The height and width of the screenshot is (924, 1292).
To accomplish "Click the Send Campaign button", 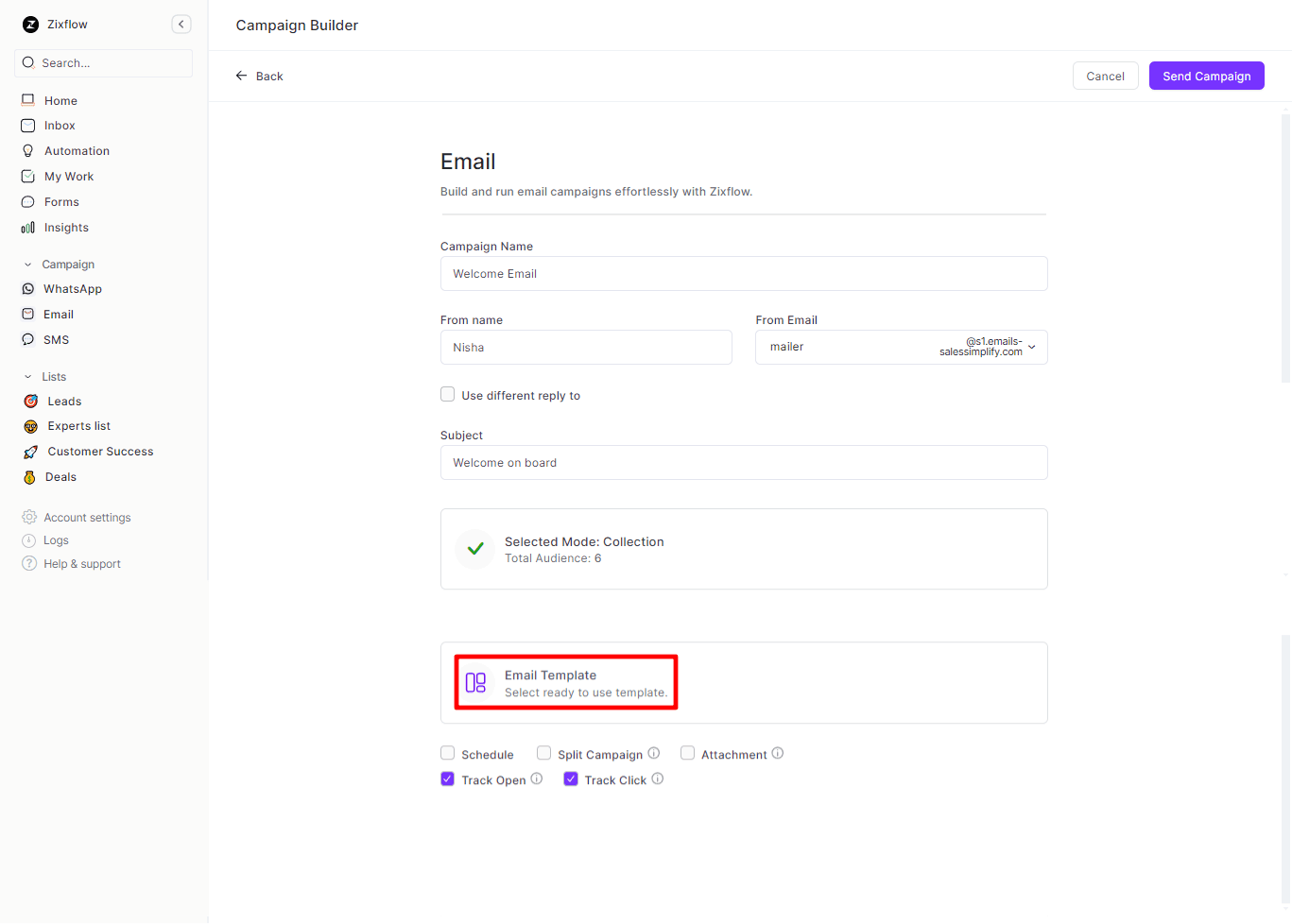I will (1206, 77).
